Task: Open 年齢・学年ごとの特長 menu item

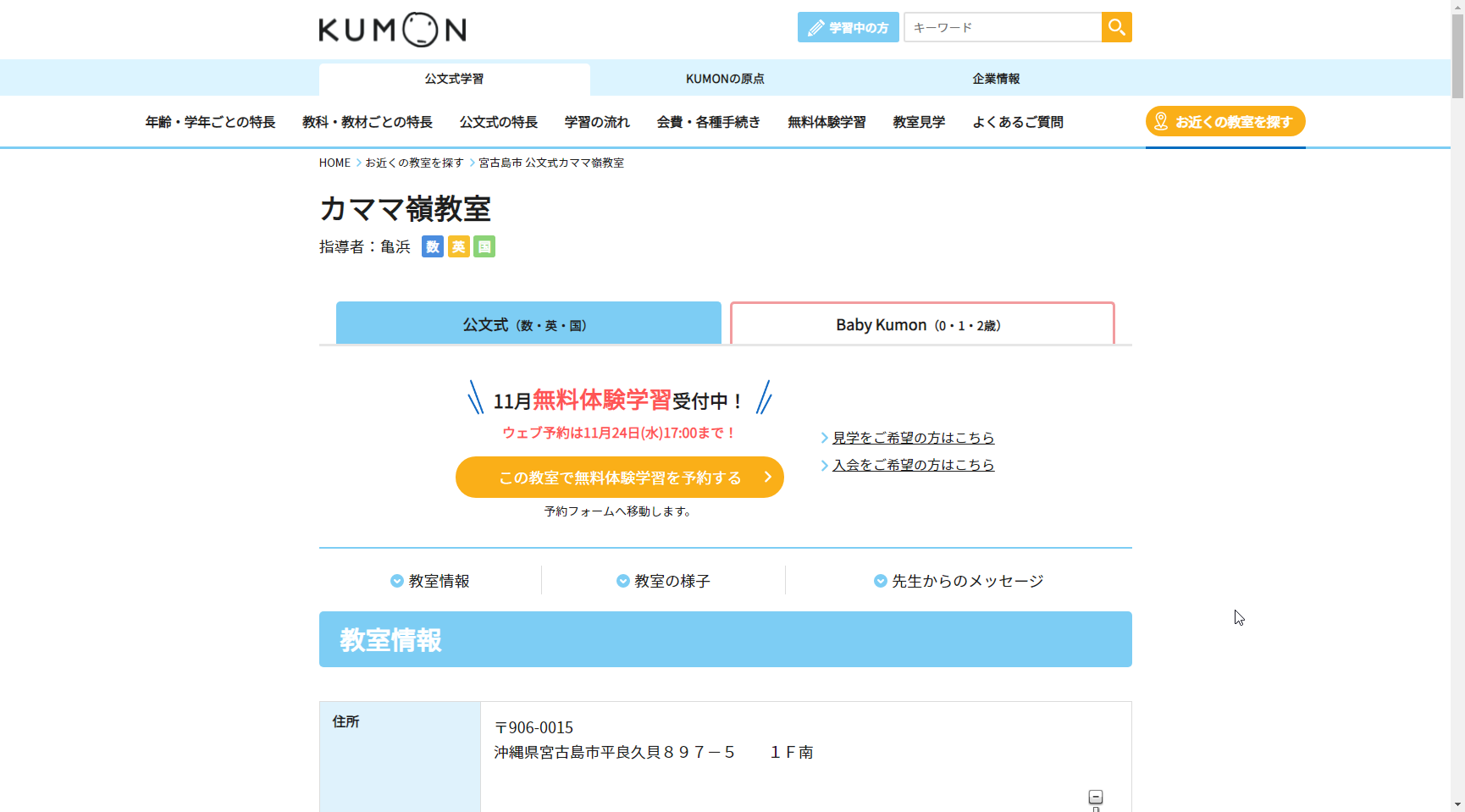Action: (x=210, y=122)
